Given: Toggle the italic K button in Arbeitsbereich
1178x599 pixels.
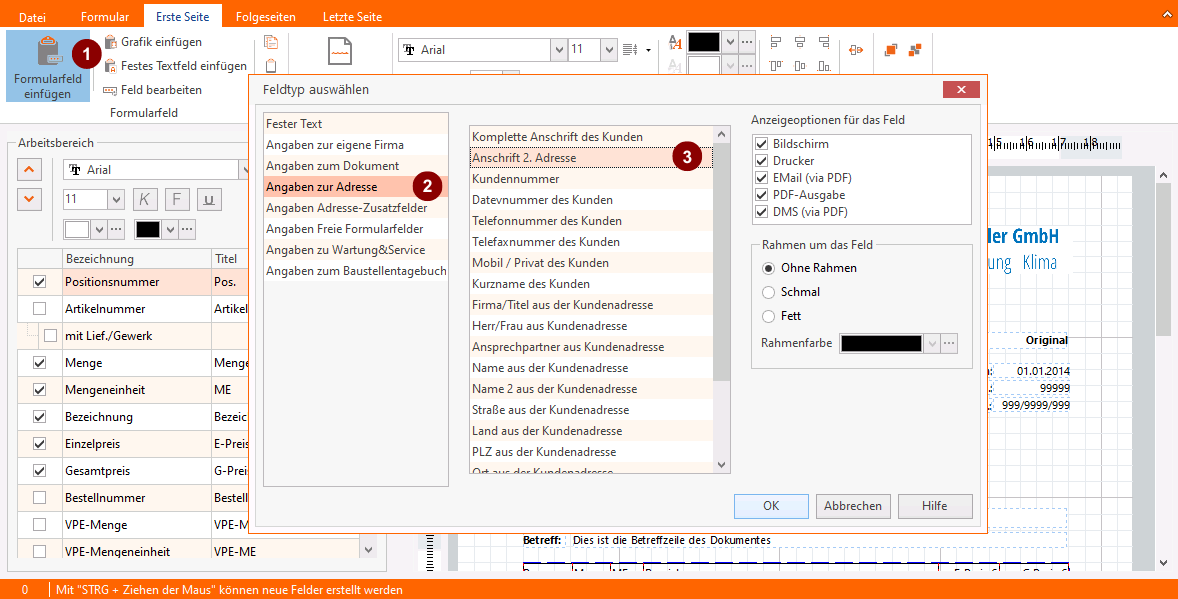Looking at the screenshot, I should tap(145, 199).
